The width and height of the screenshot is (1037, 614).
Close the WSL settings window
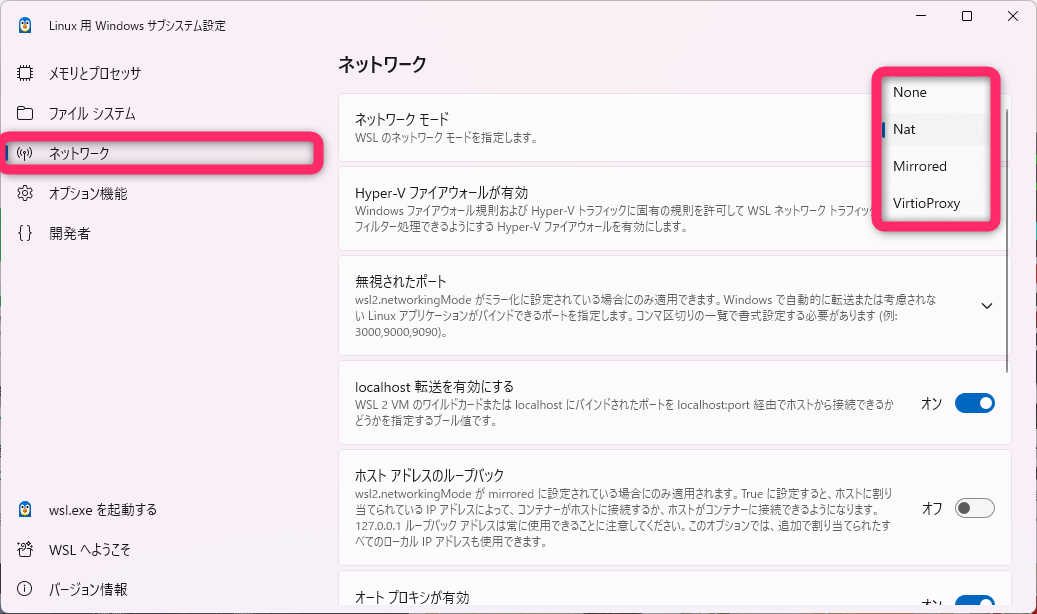1013,16
